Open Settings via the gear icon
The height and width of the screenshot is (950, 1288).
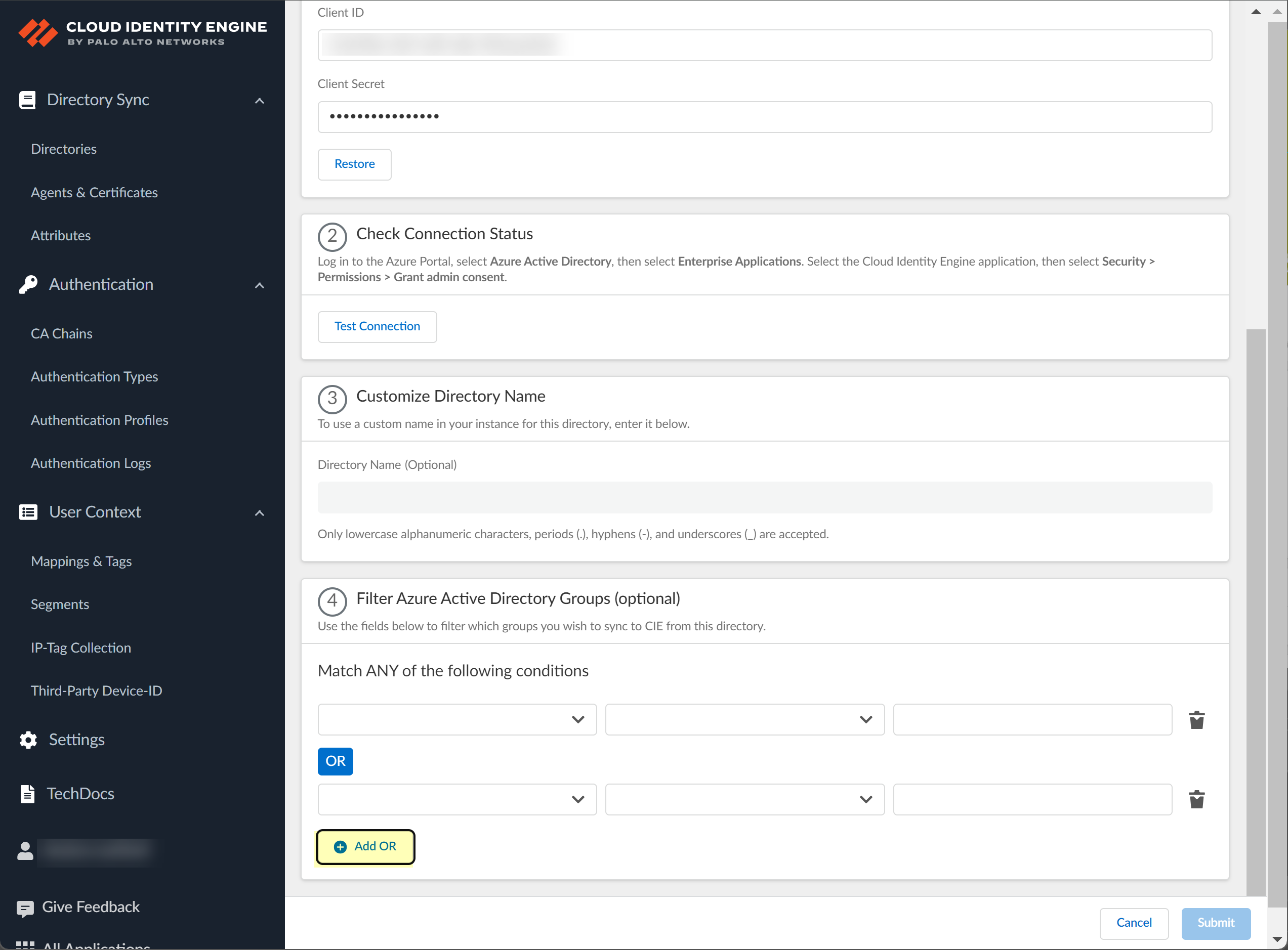(x=28, y=740)
